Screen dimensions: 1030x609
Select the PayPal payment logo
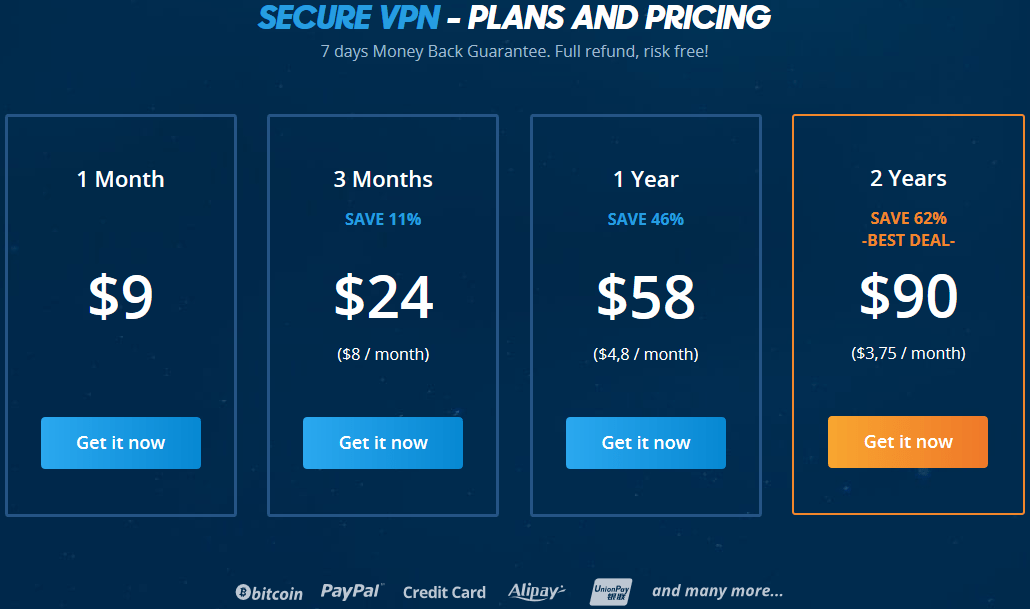pyautogui.click(x=351, y=590)
